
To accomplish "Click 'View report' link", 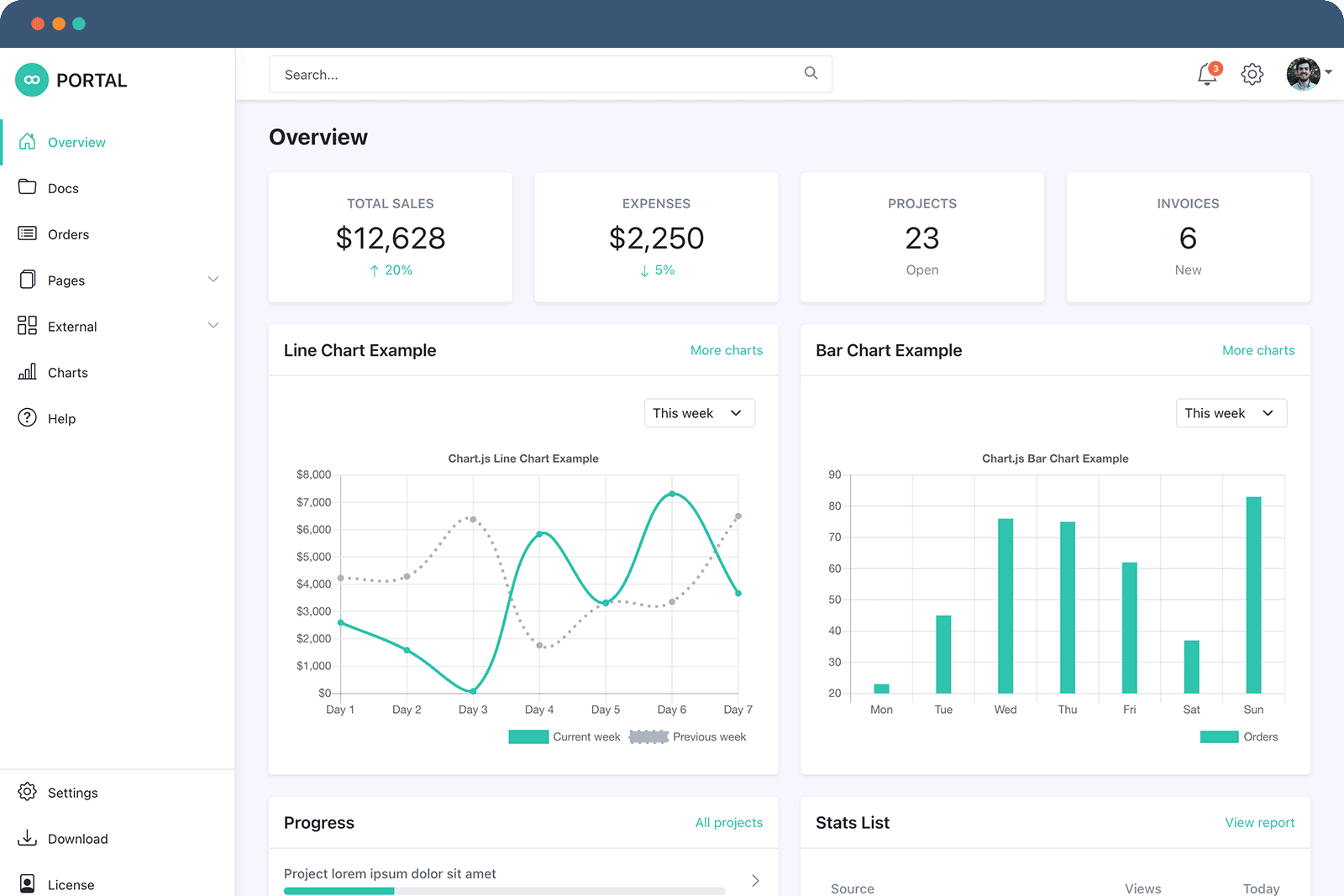I will coord(1260,823).
